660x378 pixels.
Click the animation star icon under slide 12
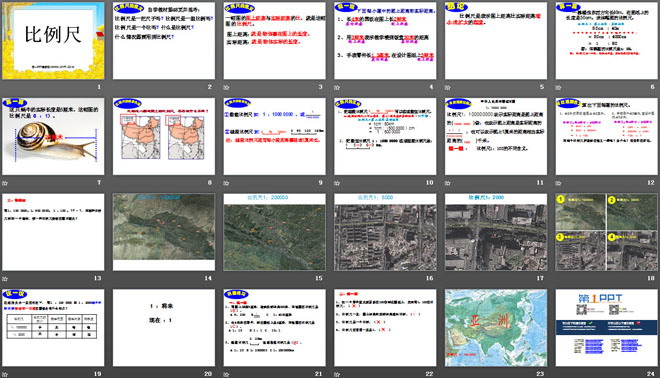[x=559, y=183]
